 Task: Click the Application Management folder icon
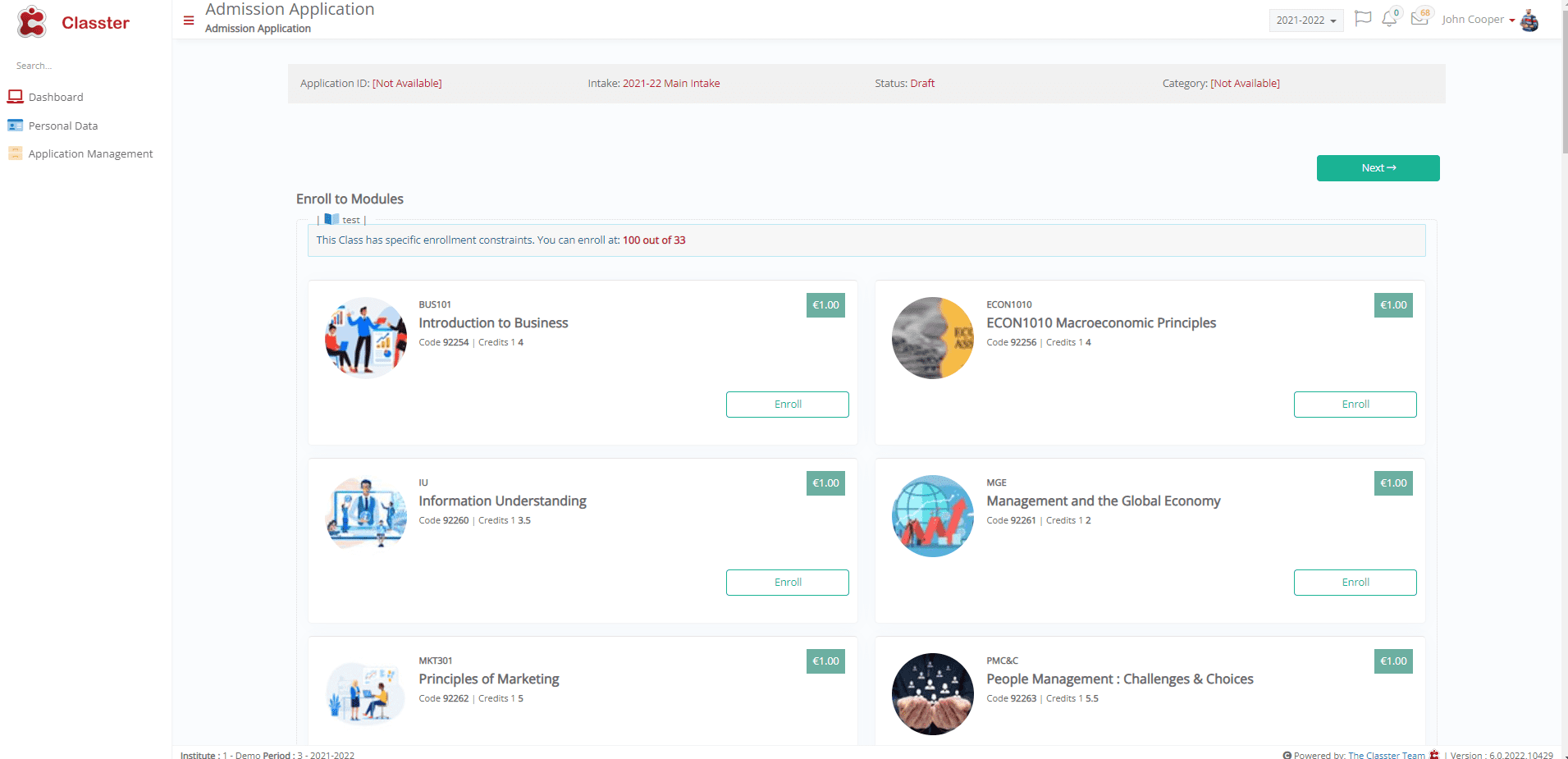point(16,153)
